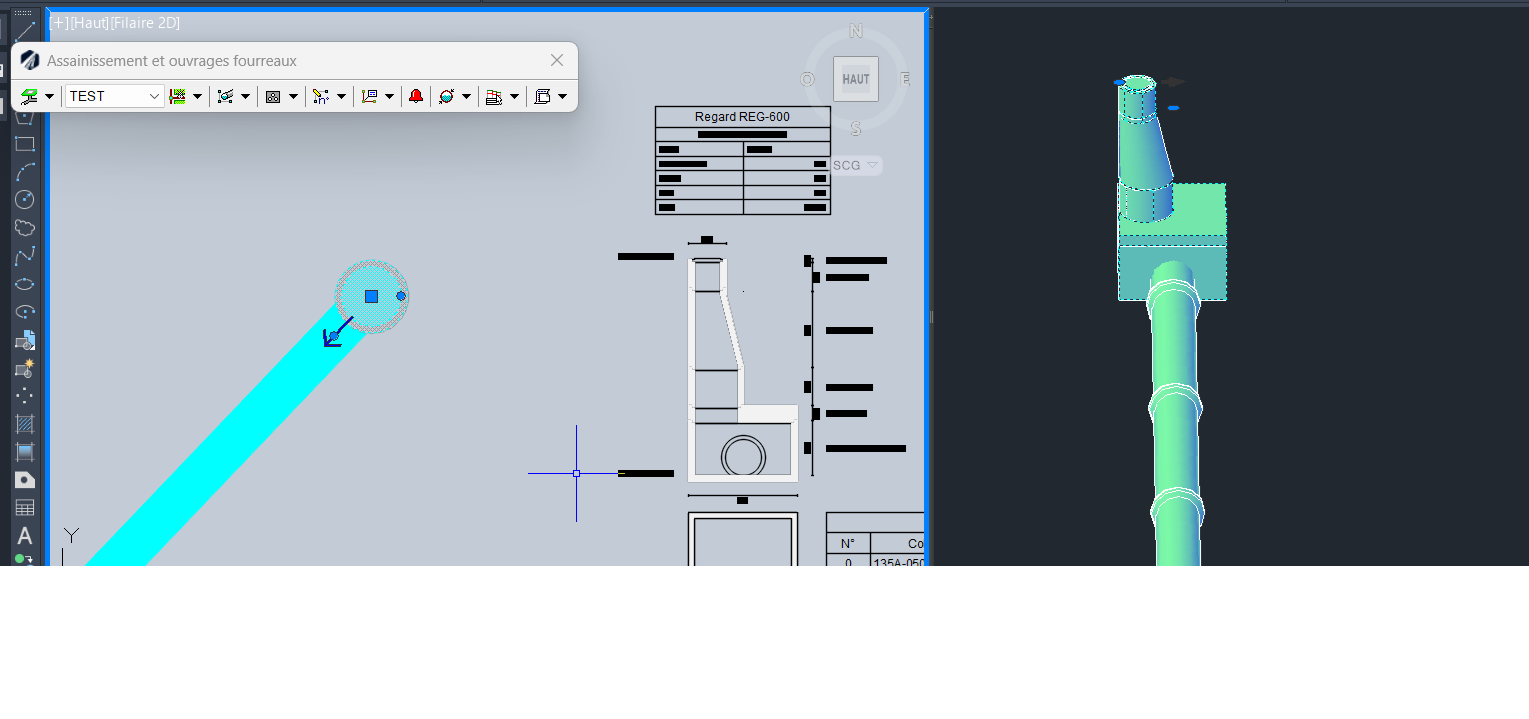Select the Multiline Text tool
This screenshot has height=719, width=1529.
point(25,536)
